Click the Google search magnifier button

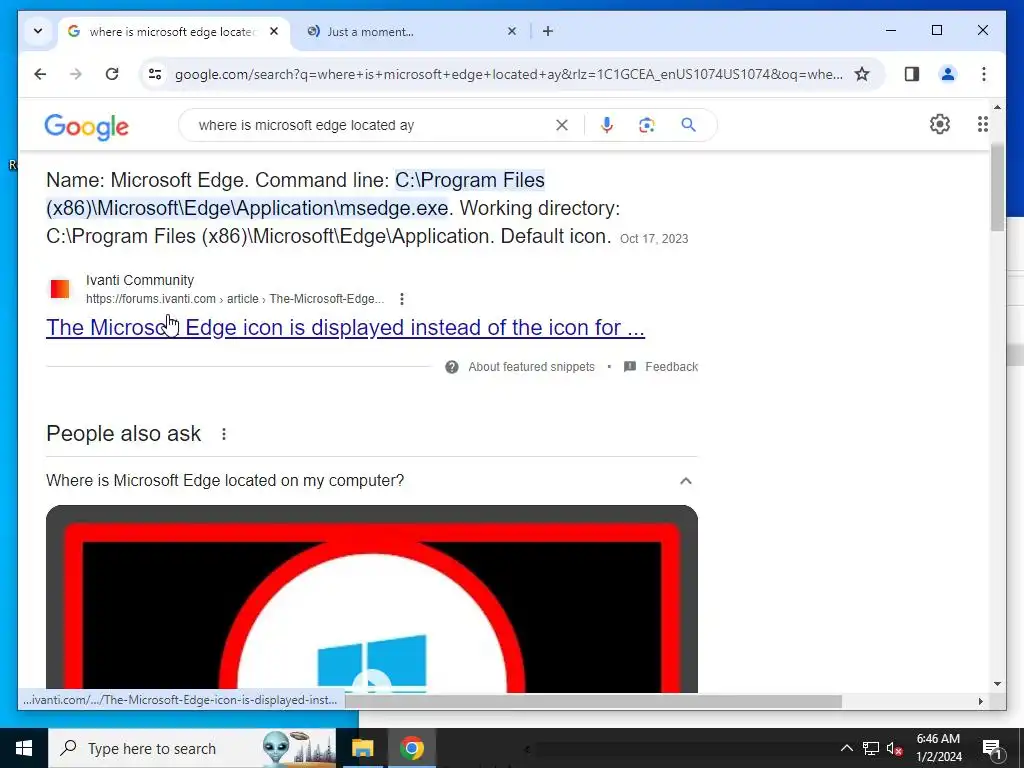point(688,125)
